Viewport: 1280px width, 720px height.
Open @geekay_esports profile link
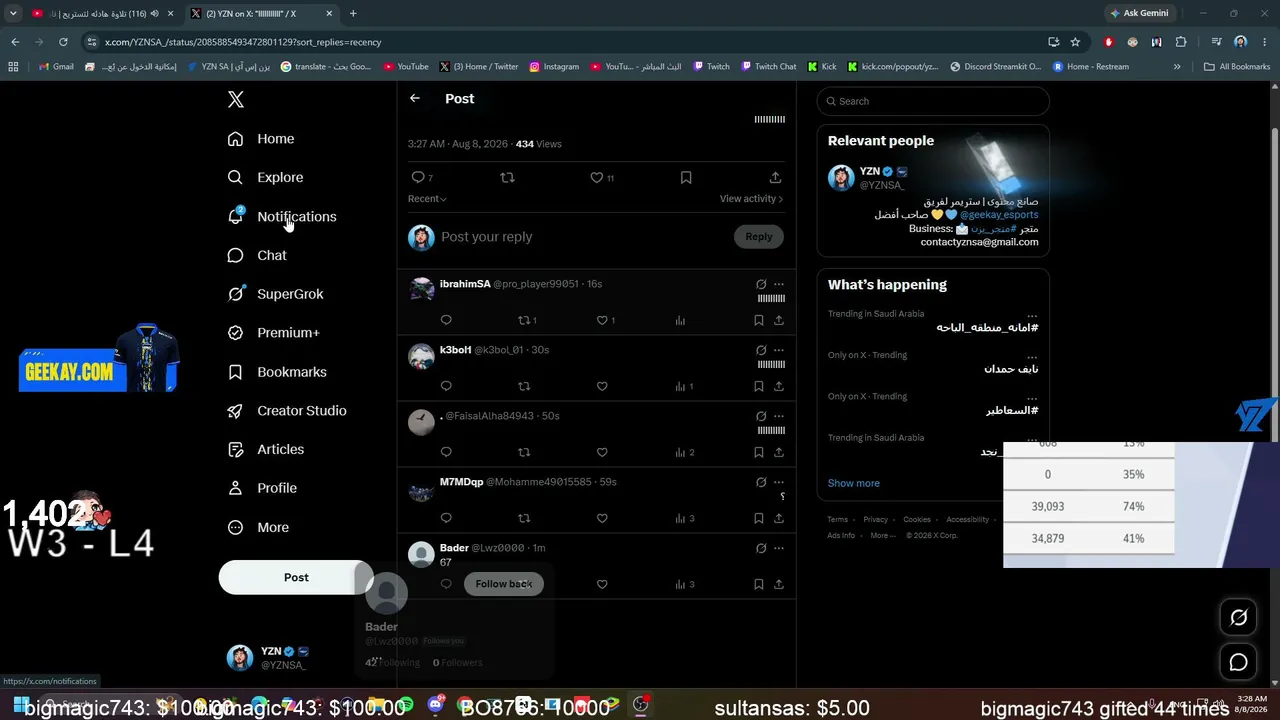coord(999,215)
